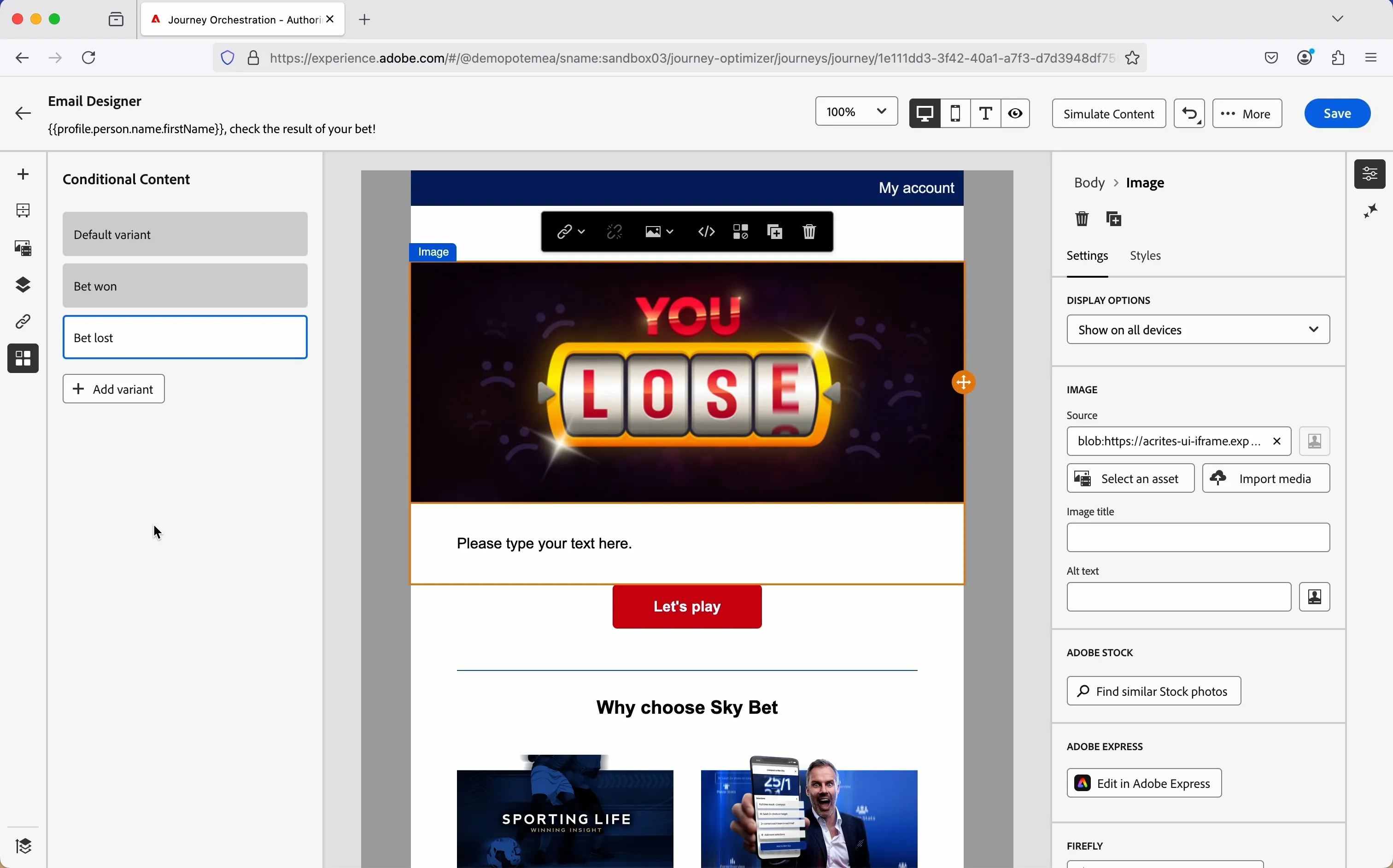The width and height of the screenshot is (1393, 868).
Task: Select the Bet lost variant
Action: tap(185, 338)
